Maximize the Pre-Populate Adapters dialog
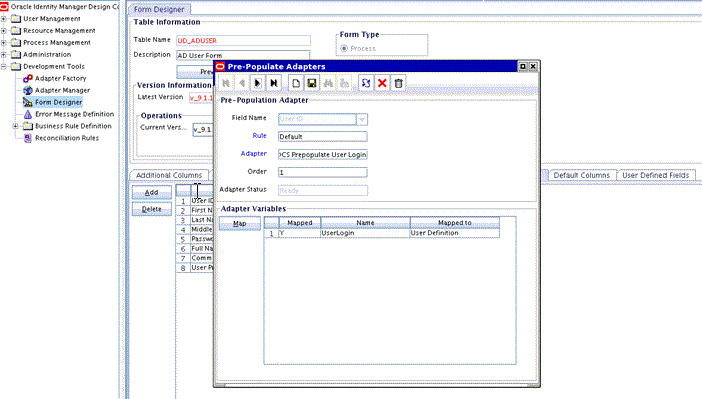 click(x=522, y=66)
